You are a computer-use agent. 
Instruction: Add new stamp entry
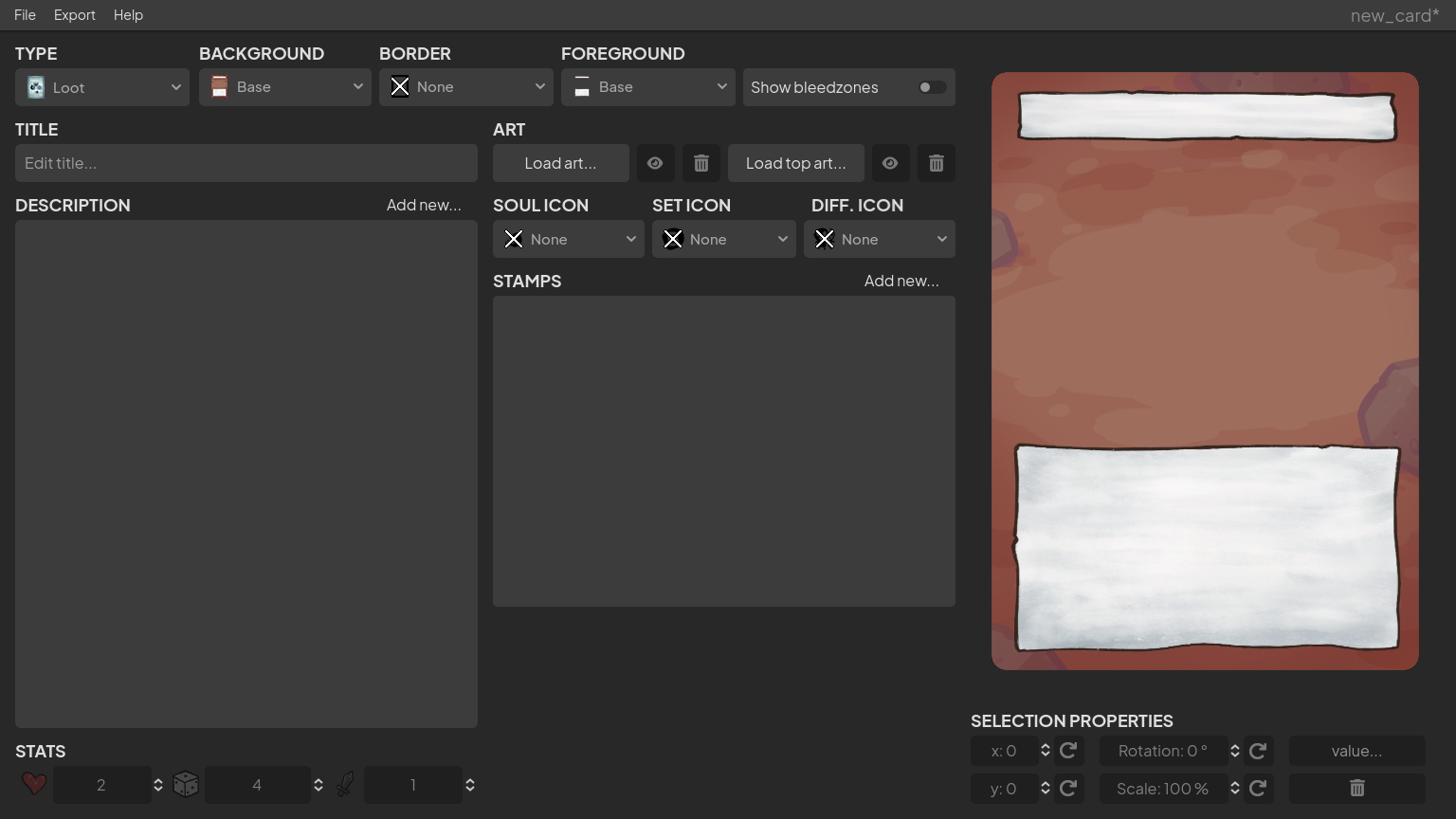coord(901,281)
